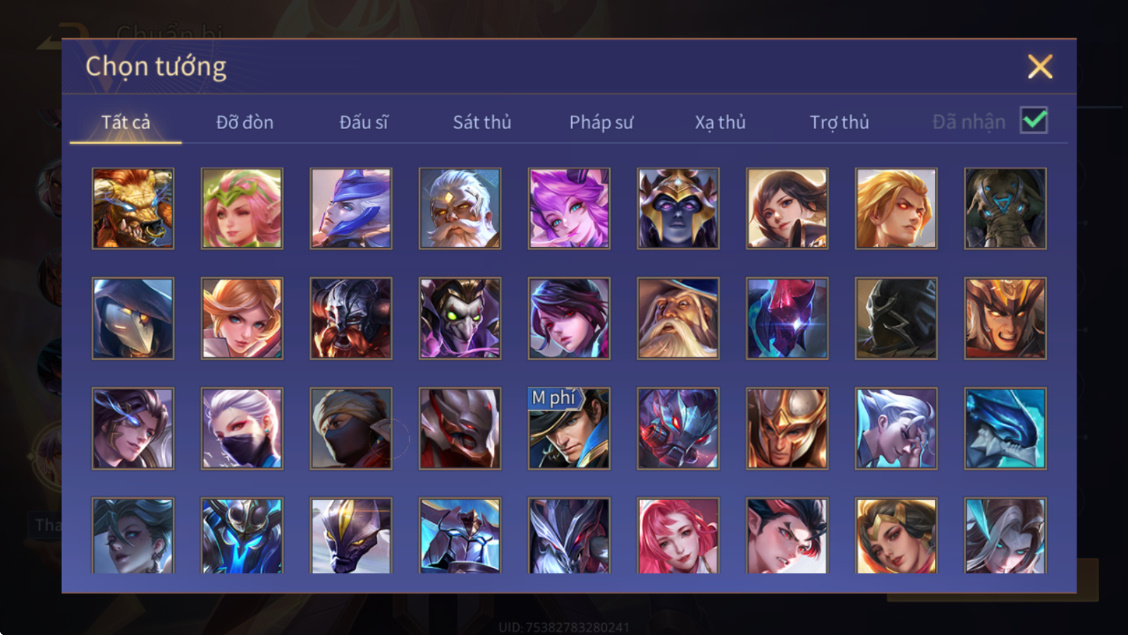The image size is (1128, 635).
Task: Open the Đấu sĩ tab
Action: point(363,122)
